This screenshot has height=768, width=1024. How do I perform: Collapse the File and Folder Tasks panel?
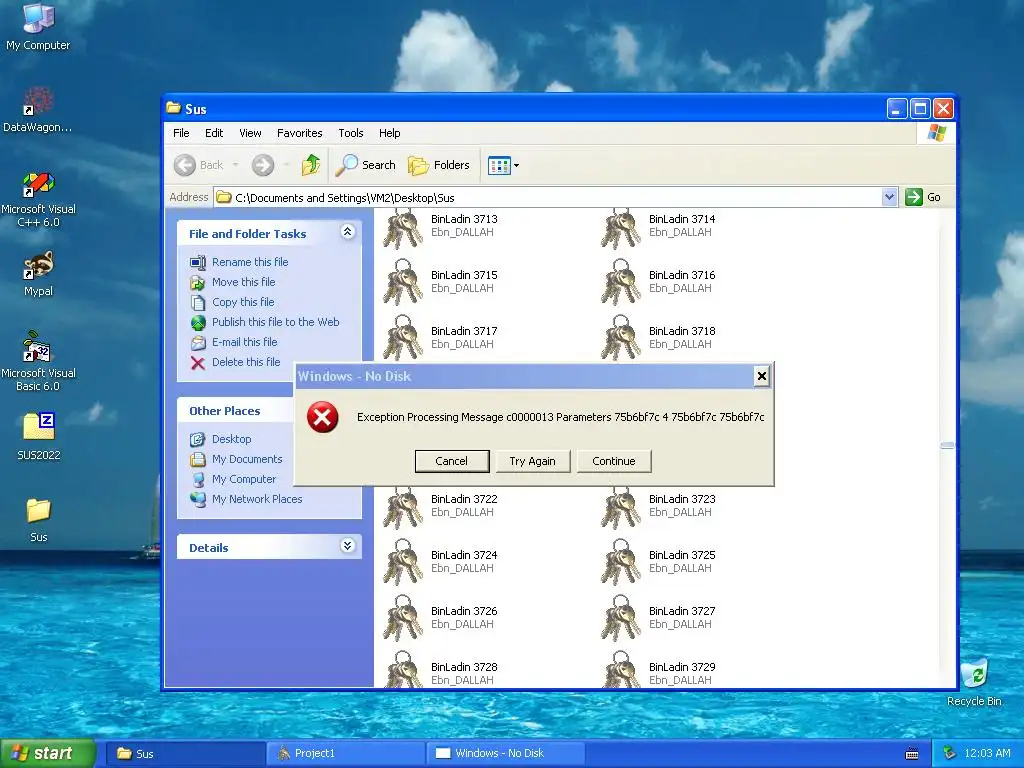click(347, 232)
